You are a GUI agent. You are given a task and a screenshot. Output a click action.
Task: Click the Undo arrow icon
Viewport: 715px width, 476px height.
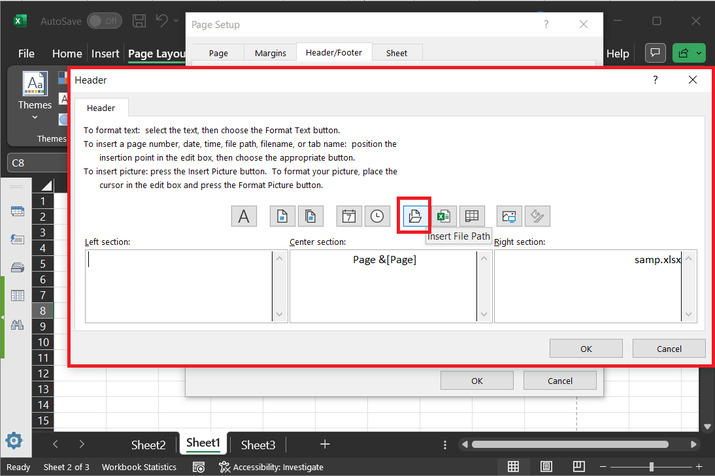(161, 21)
